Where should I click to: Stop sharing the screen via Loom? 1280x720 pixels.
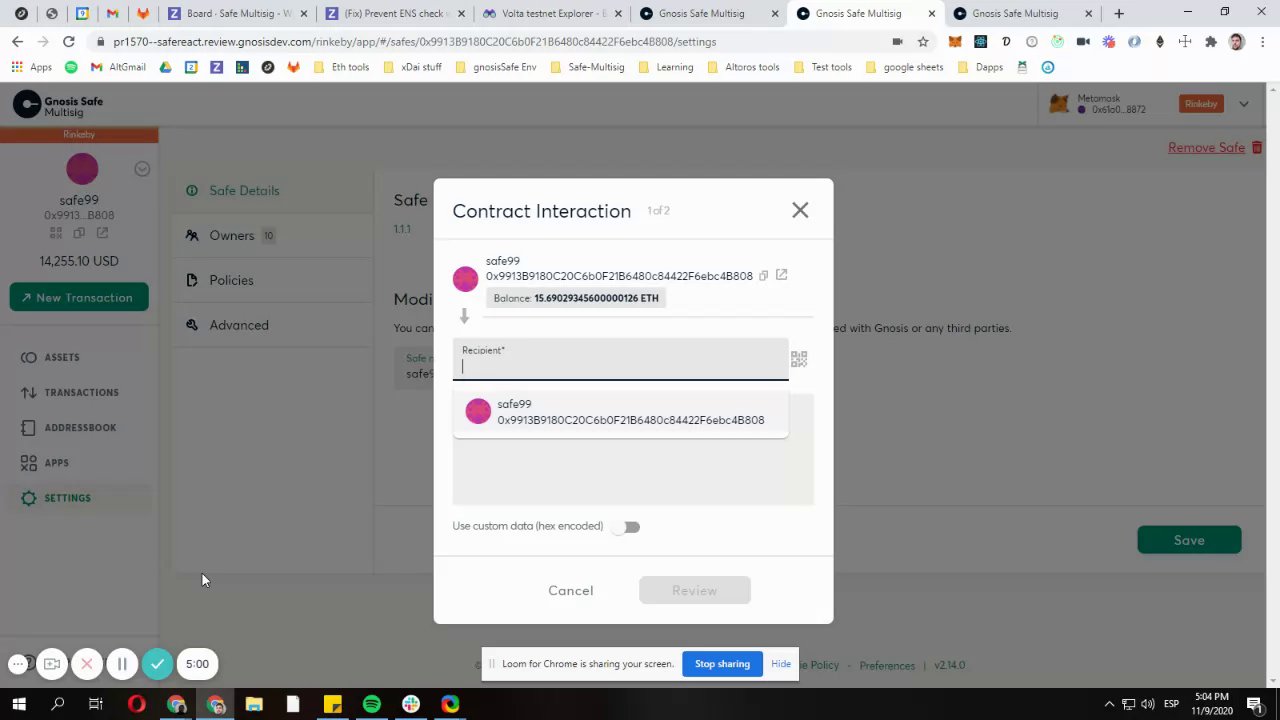click(722, 664)
